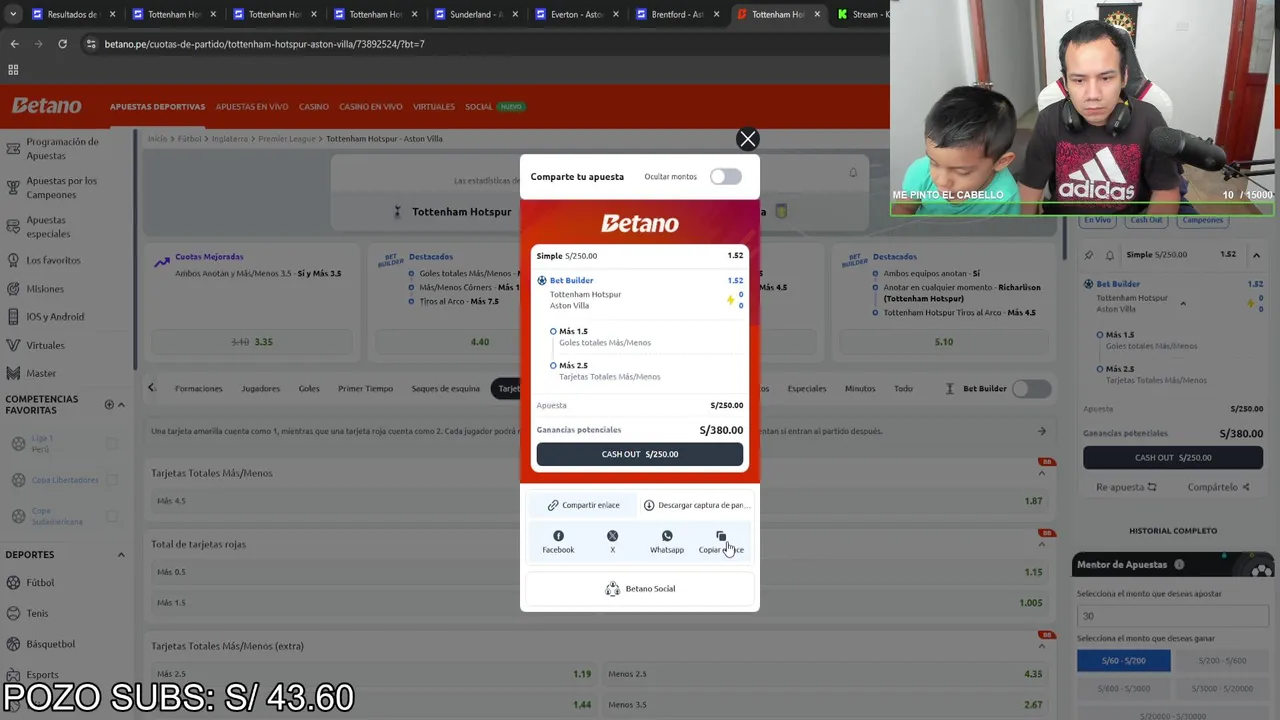This screenshot has width=1280, height=720.
Task: Open Historial Completo link
Action: point(1173,531)
